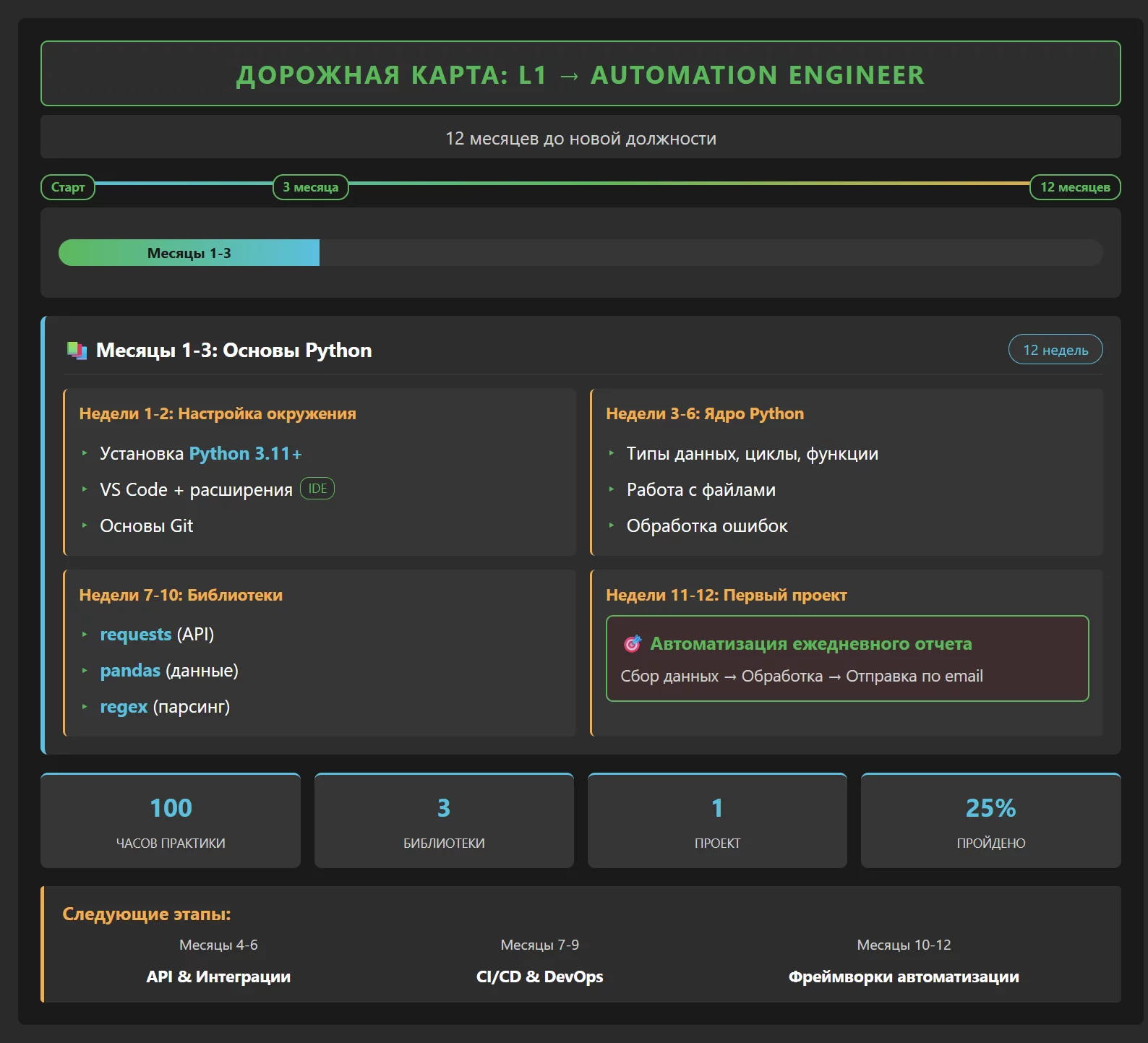Click the 1 проект stat card
Screen dimensions: 1148x1043
click(x=717, y=821)
